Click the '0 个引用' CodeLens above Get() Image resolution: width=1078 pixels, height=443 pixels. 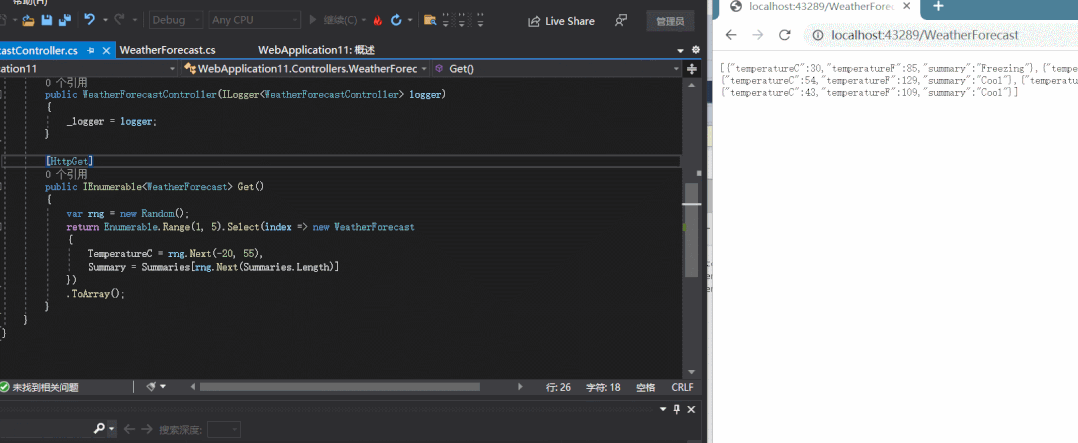click(x=66, y=174)
